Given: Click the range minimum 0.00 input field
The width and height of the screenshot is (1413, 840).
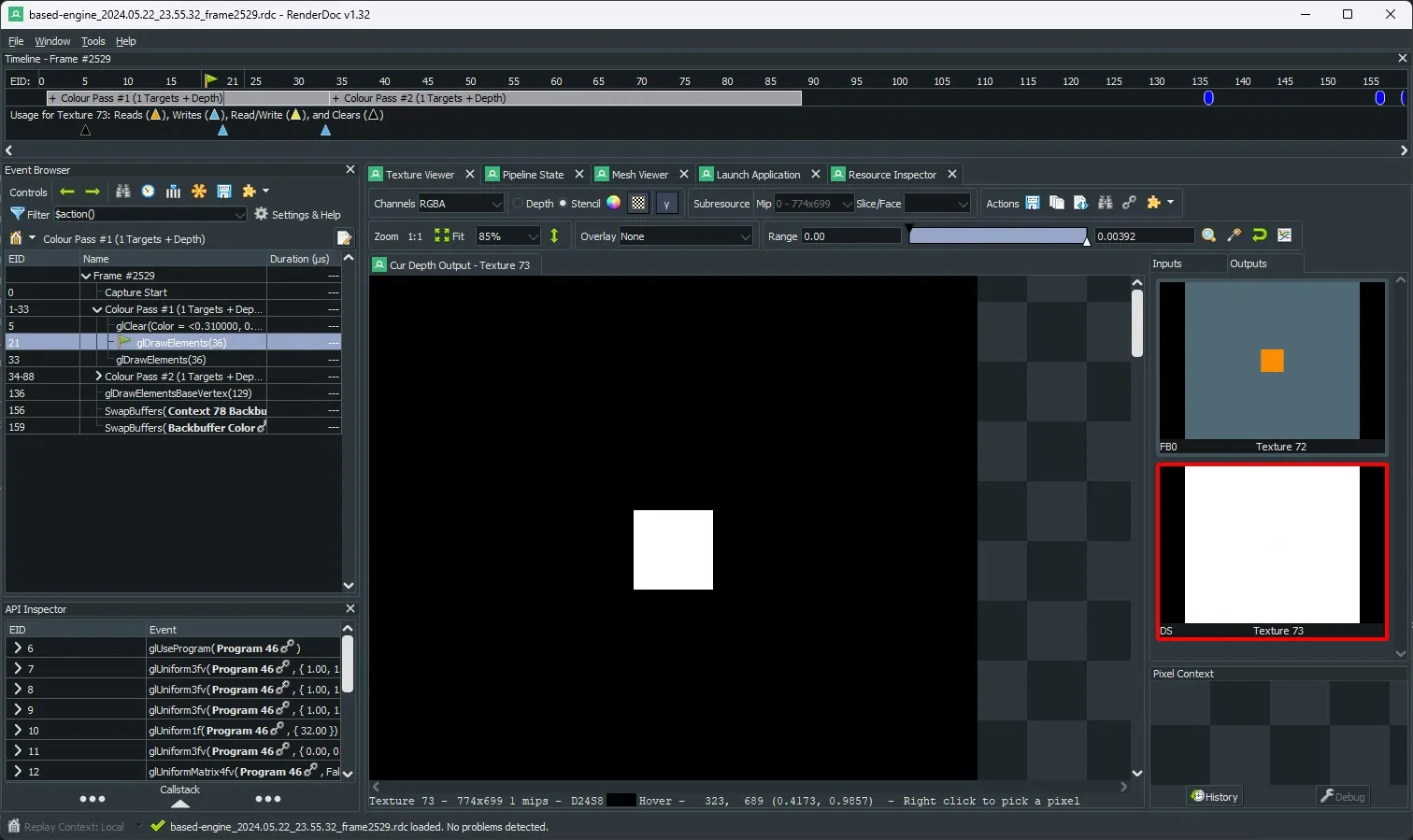Looking at the screenshot, I should pos(850,236).
